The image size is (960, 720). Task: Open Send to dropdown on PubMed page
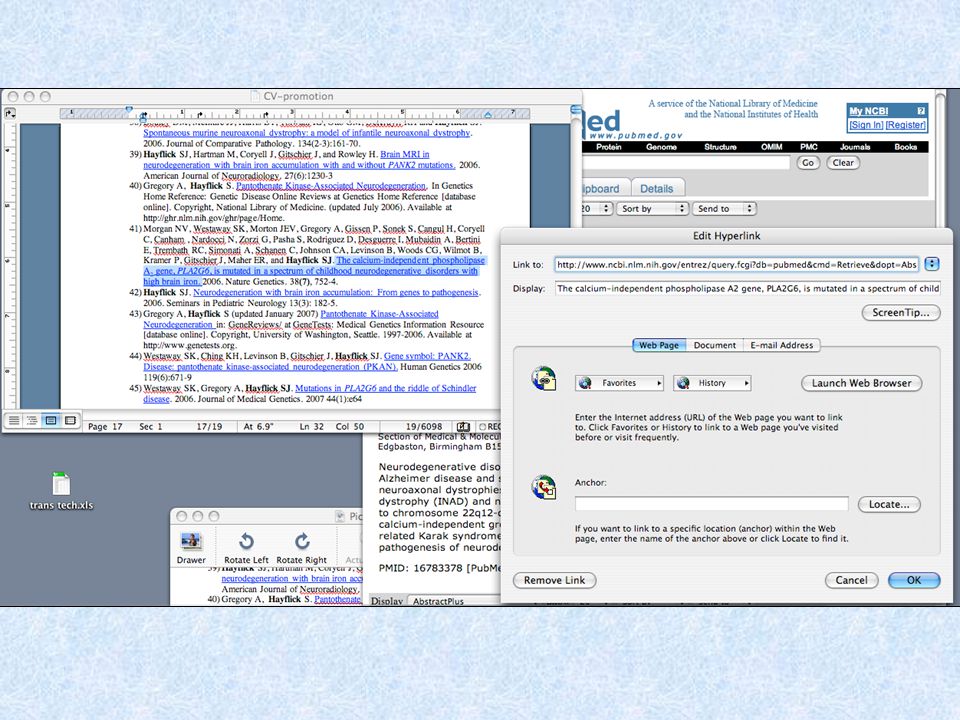(724, 208)
